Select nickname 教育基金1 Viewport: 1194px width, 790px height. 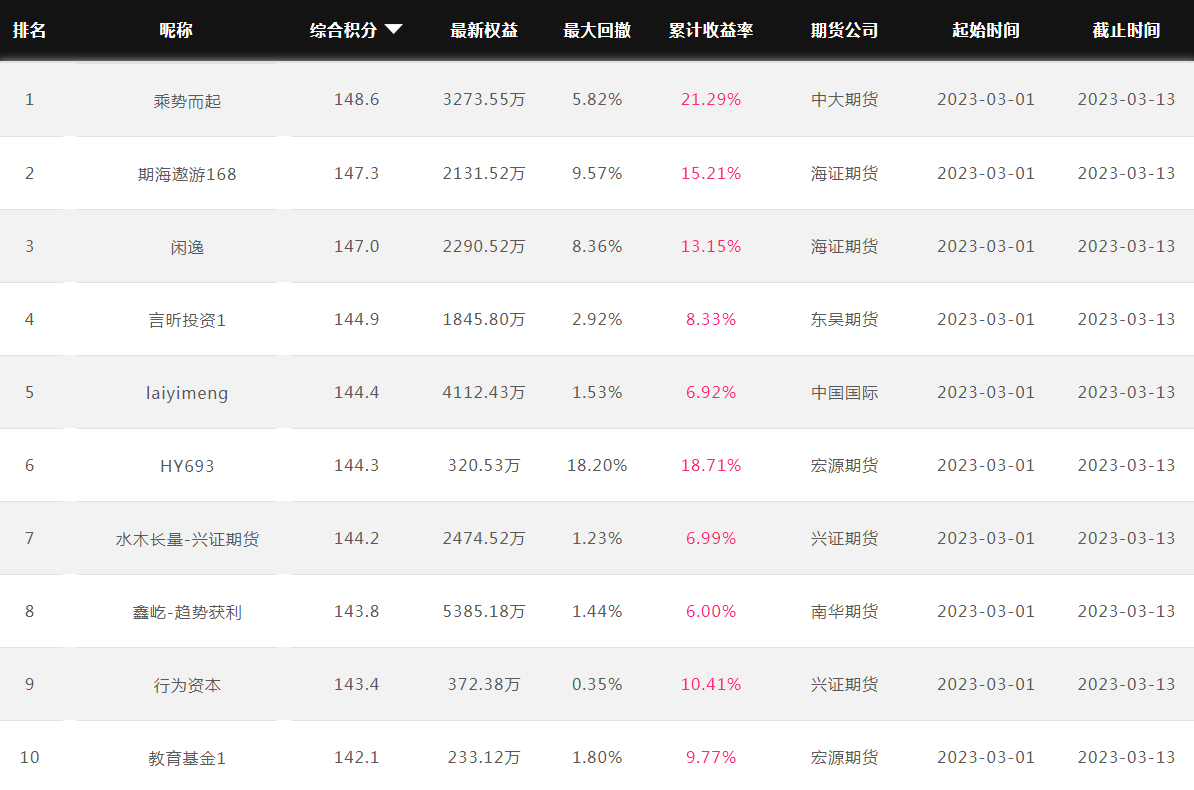click(x=187, y=759)
